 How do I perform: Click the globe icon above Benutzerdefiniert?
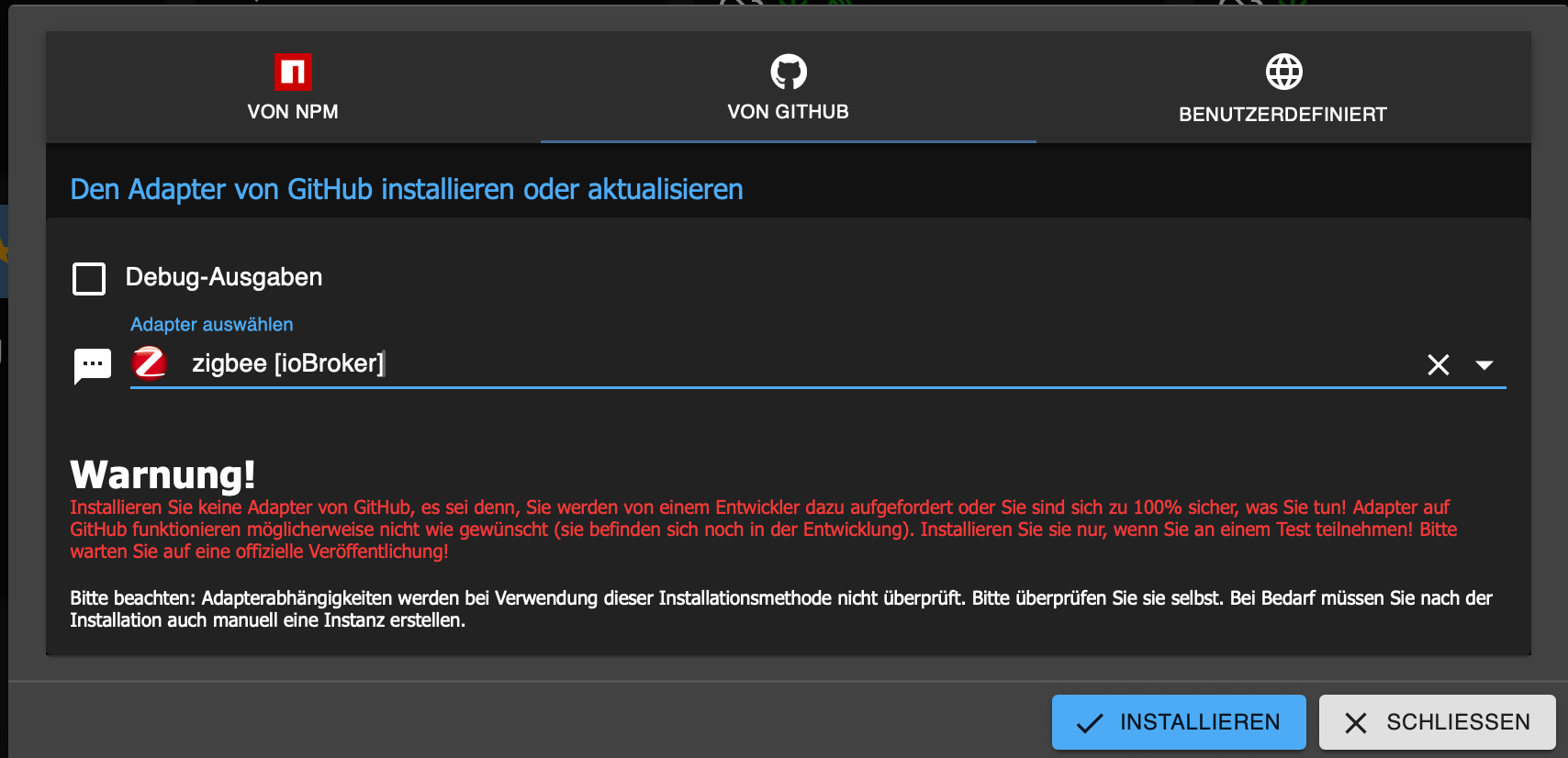(1283, 72)
